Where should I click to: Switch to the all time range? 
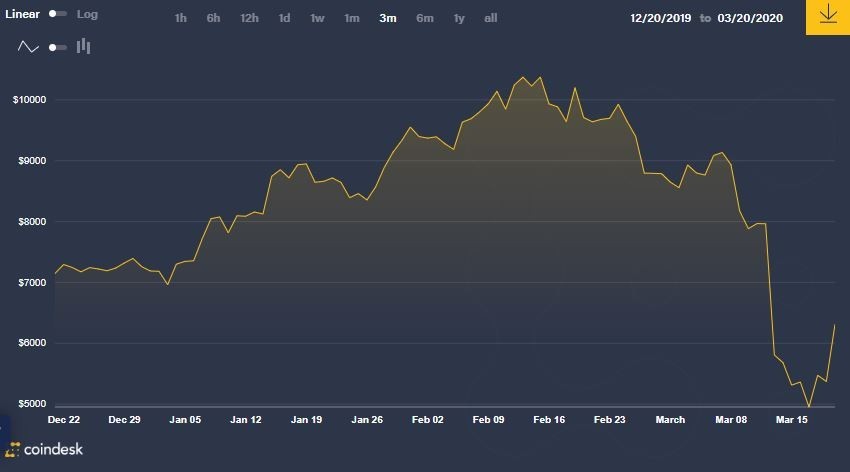coord(491,18)
